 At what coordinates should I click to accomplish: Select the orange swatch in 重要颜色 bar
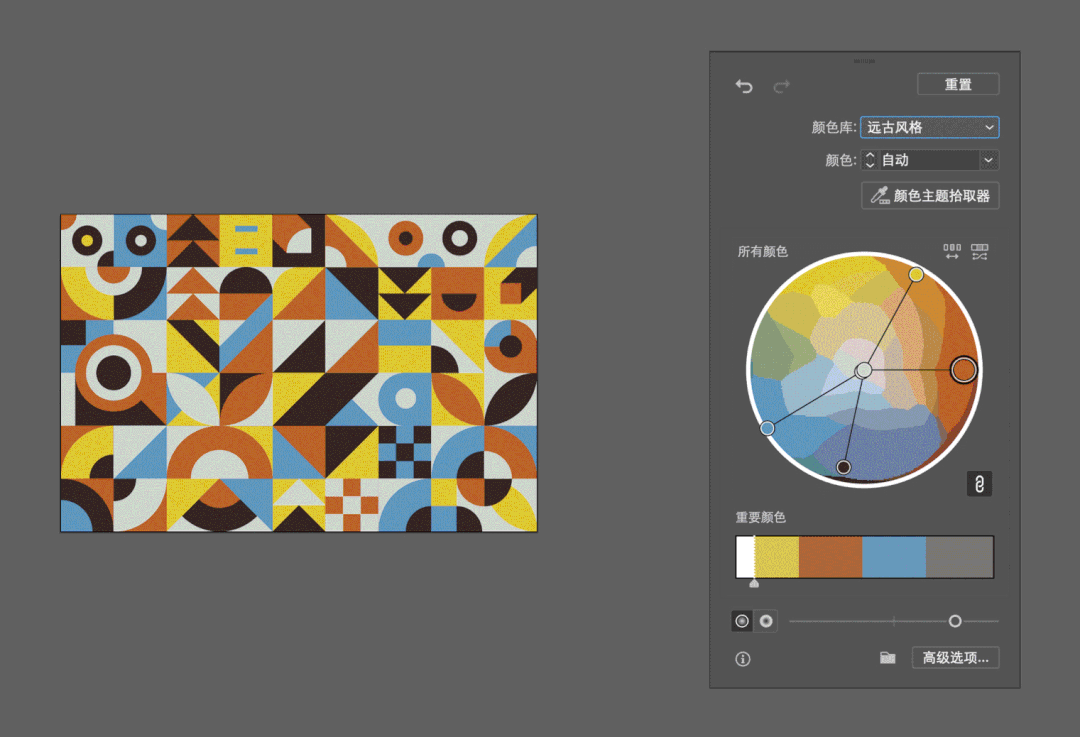(x=830, y=557)
